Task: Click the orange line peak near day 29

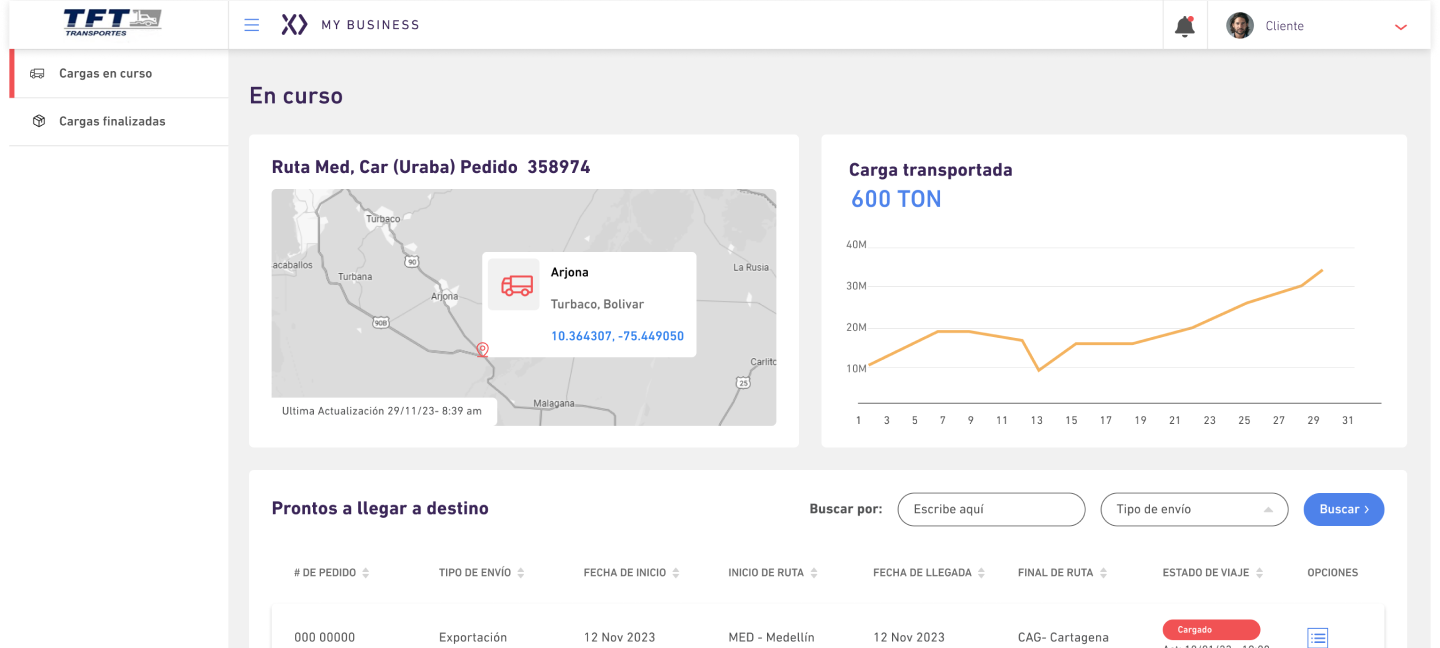Action: point(1322,270)
